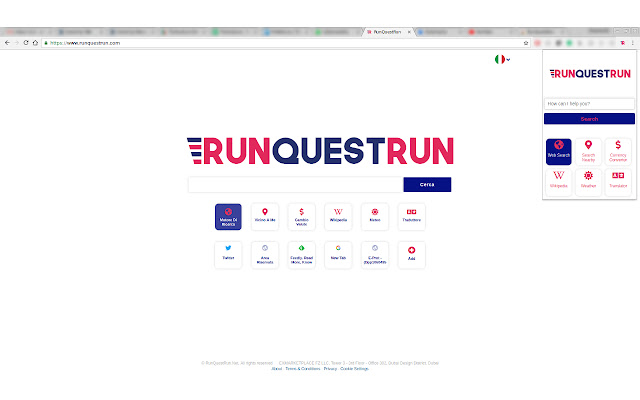This screenshot has height=400, width=640.
Task: Open the Italian flag language dropdown
Action: [502, 60]
